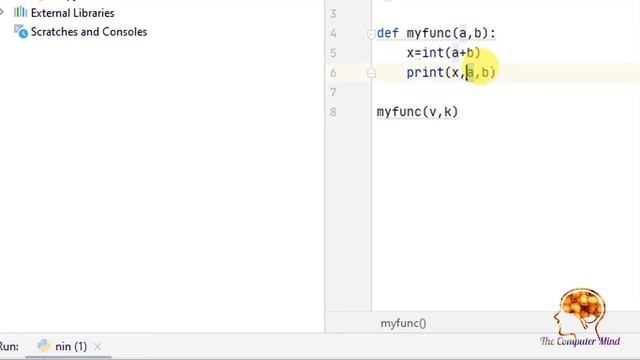
Task: Click fold end marker on line 6
Action: coord(371,73)
